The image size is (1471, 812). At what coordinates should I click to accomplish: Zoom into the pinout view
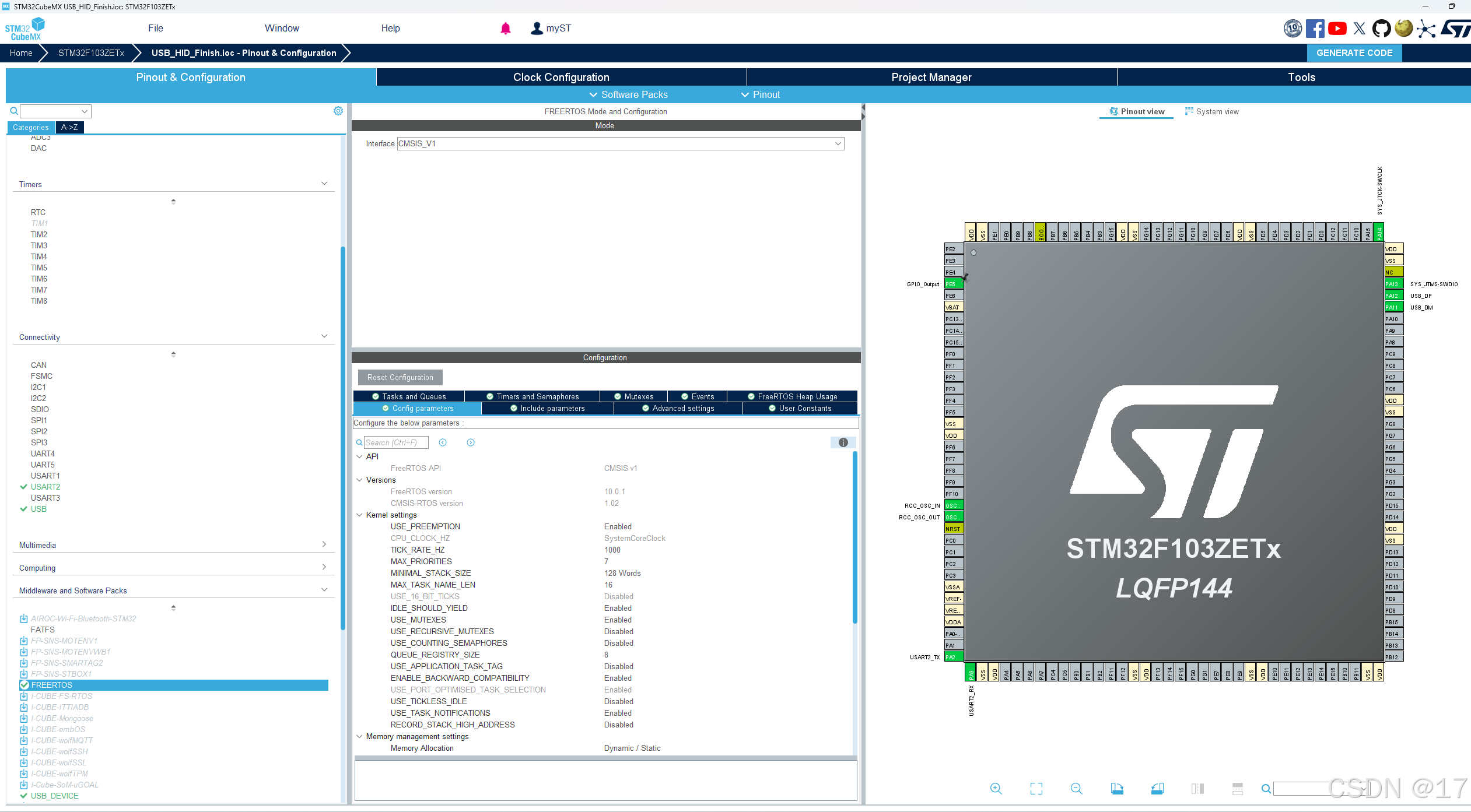point(996,788)
